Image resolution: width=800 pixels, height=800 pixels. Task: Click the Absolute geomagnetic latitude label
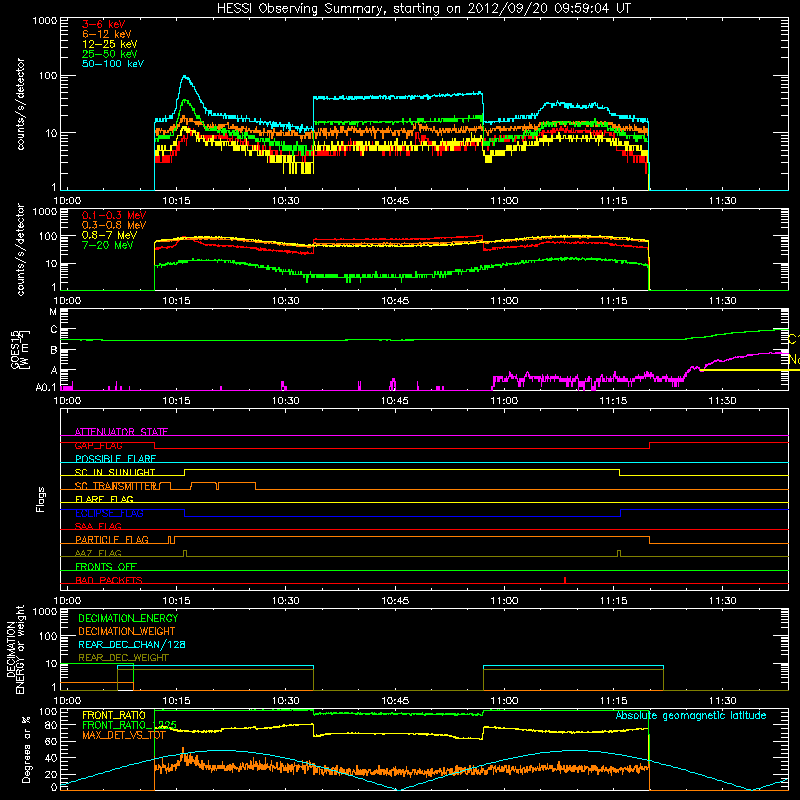691,716
